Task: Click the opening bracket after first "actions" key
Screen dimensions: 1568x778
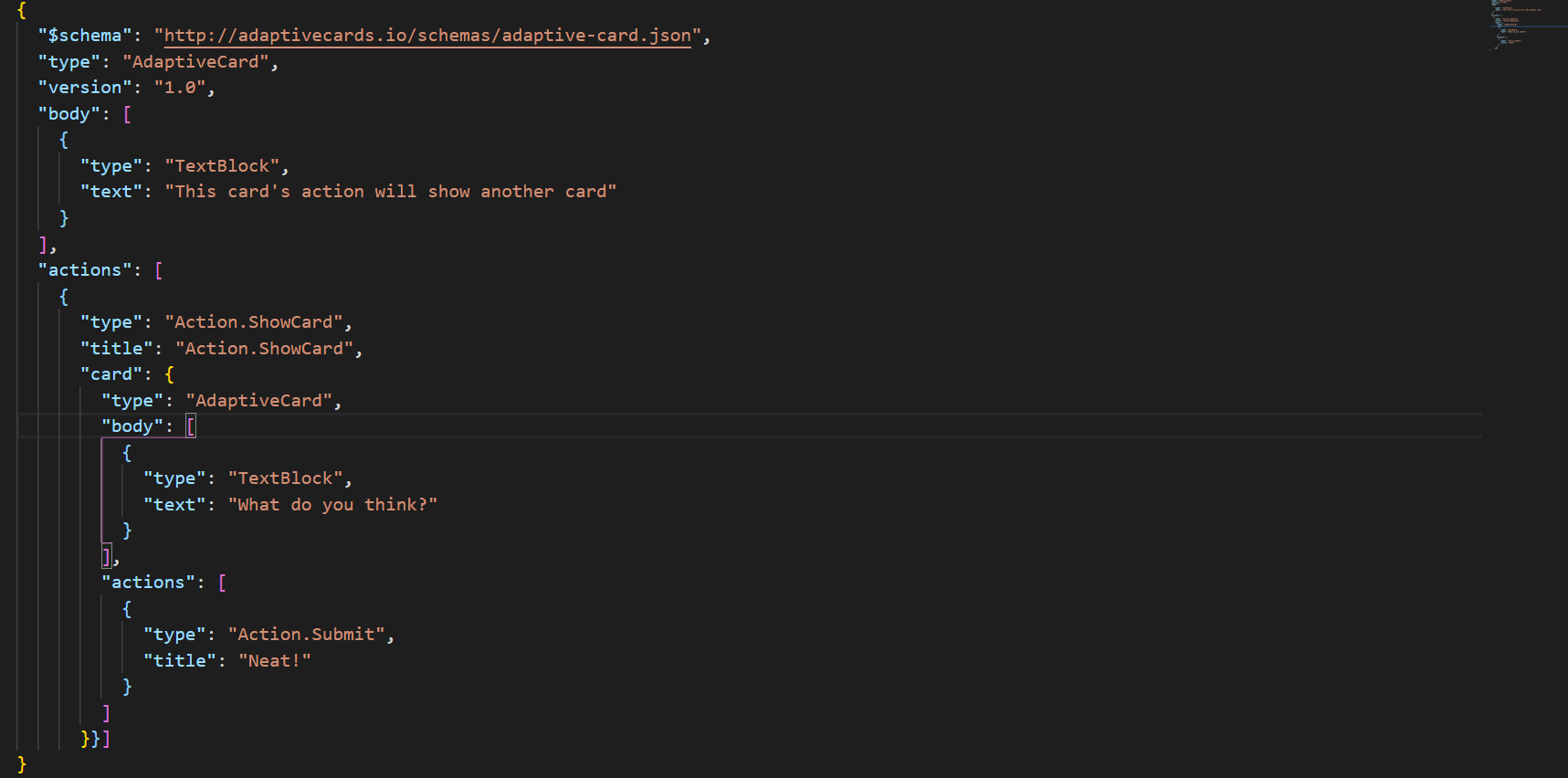Action: pos(159,270)
